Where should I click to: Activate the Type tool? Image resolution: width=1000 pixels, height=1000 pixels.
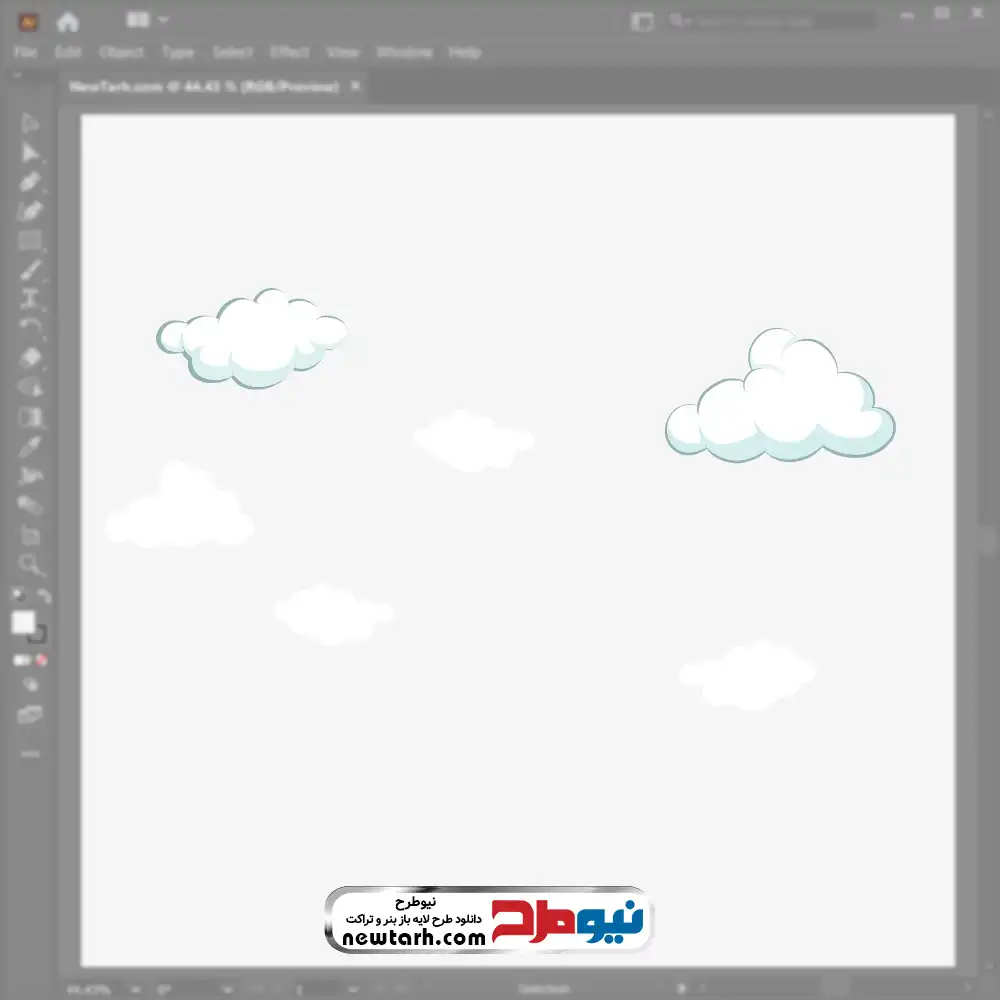click(x=30, y=298)
